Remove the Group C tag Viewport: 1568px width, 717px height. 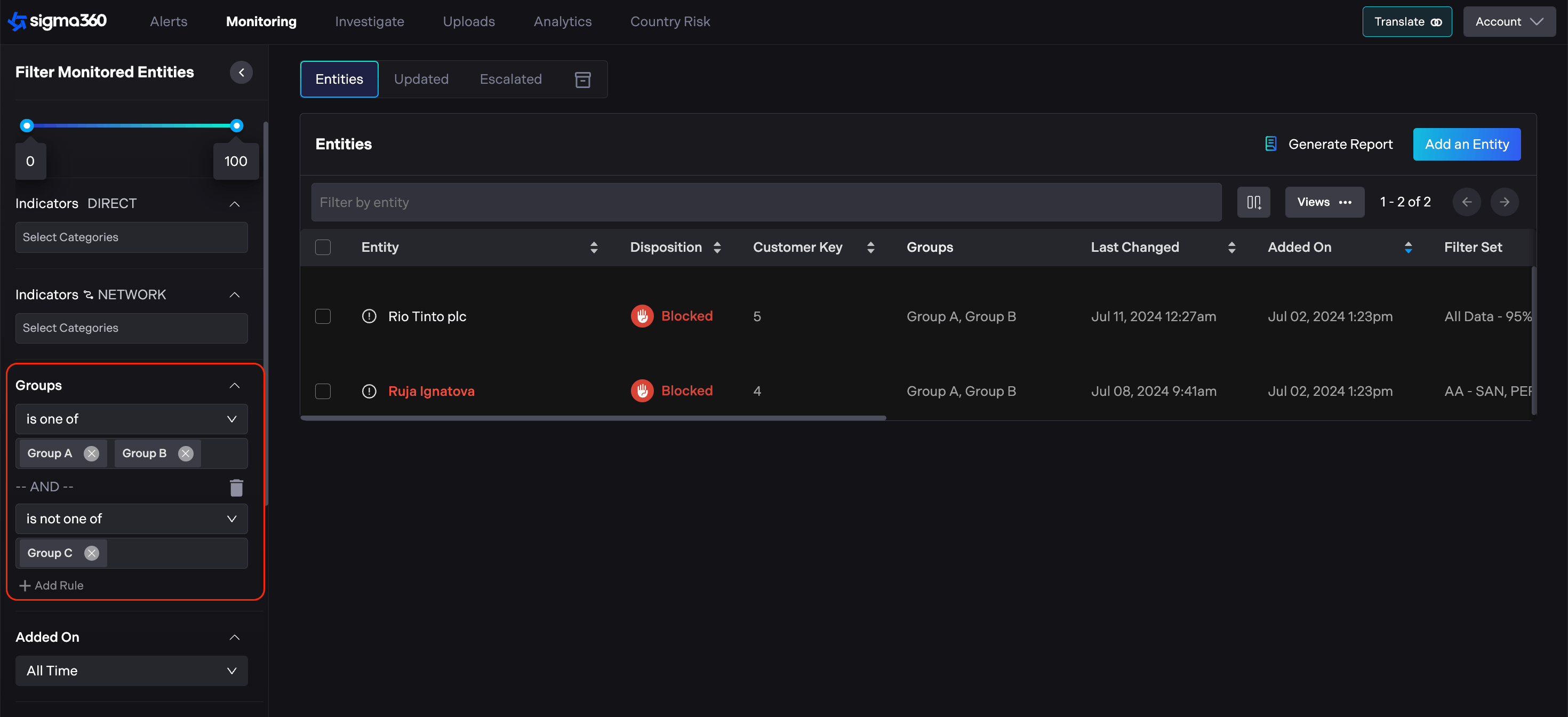[91, 553]
